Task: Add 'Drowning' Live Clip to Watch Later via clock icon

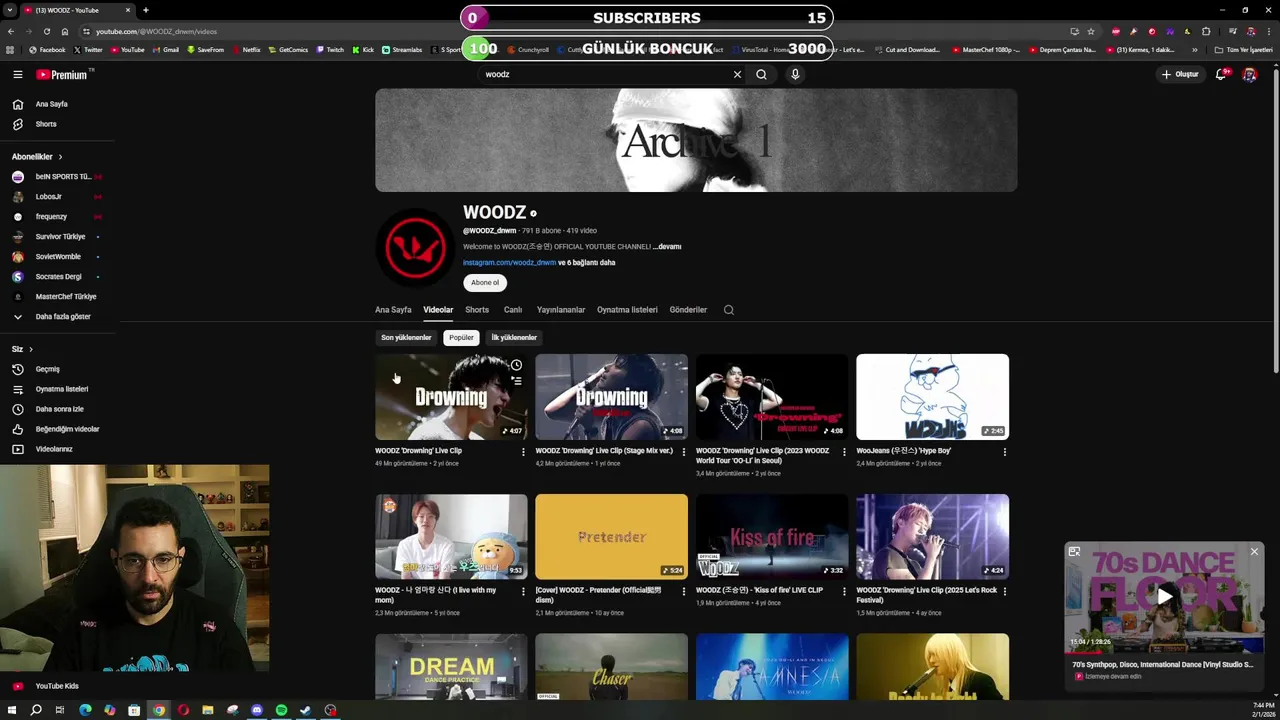Action: (x=516, y=365)
